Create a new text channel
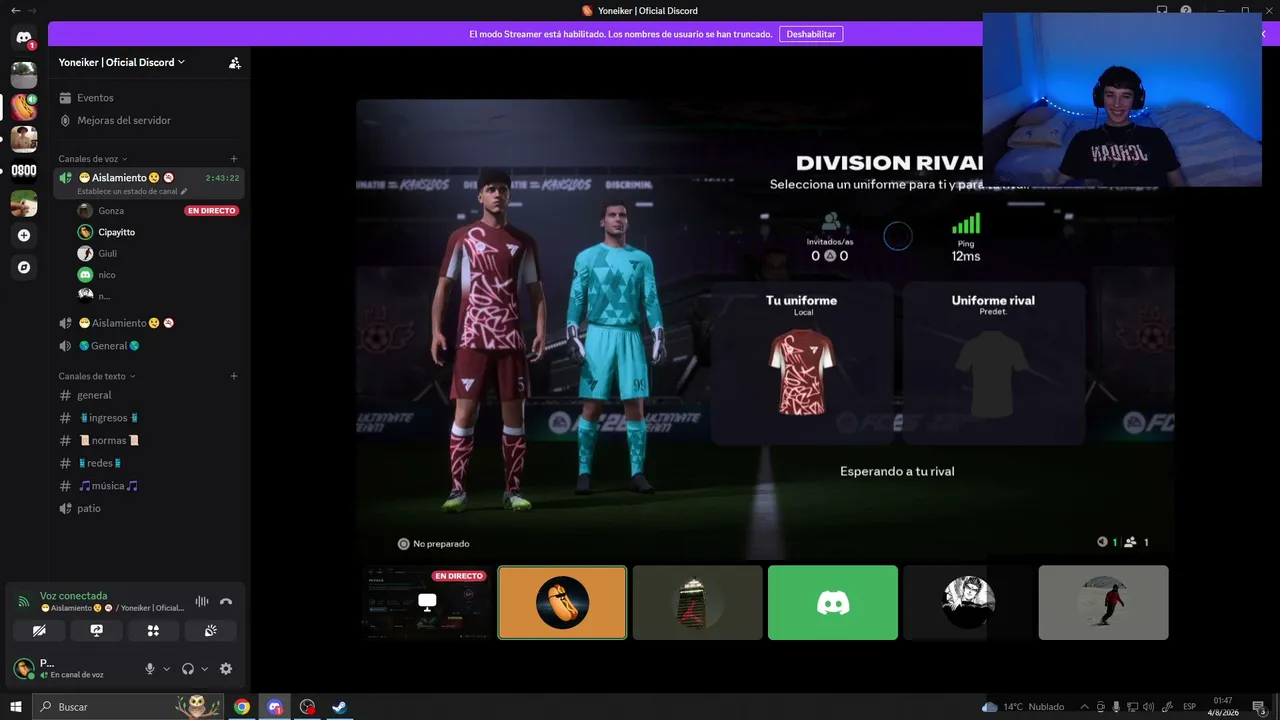1280x720 pixels. tap(234, 376)
